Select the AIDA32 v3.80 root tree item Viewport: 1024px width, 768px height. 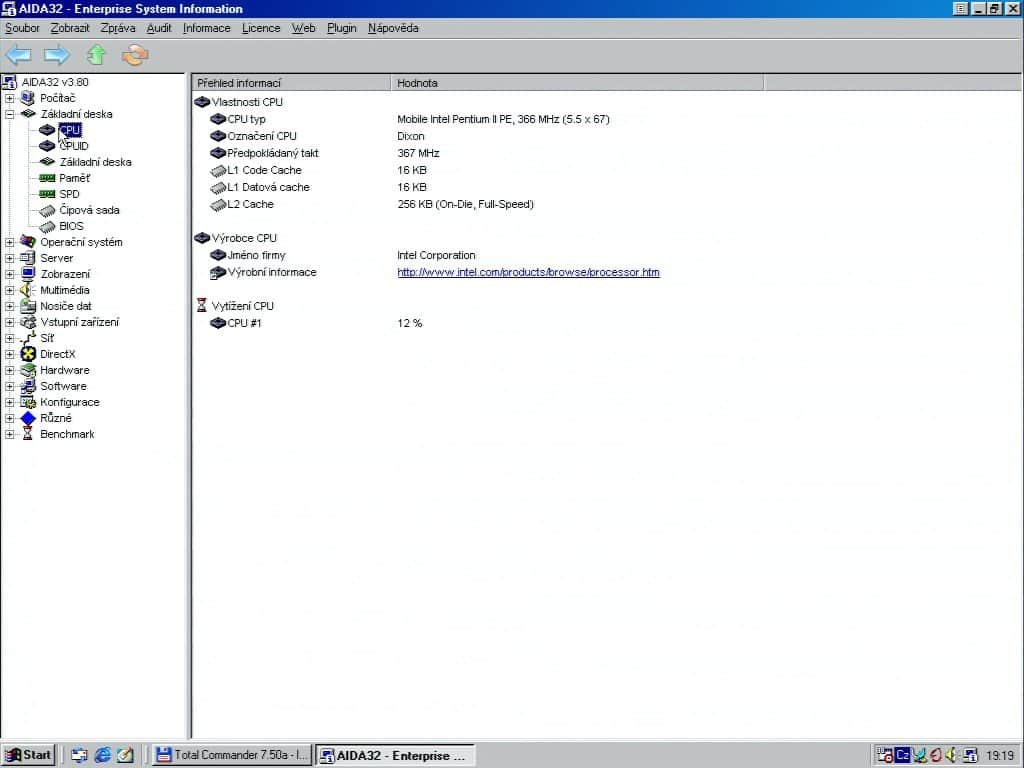click(x=55, y=82)
